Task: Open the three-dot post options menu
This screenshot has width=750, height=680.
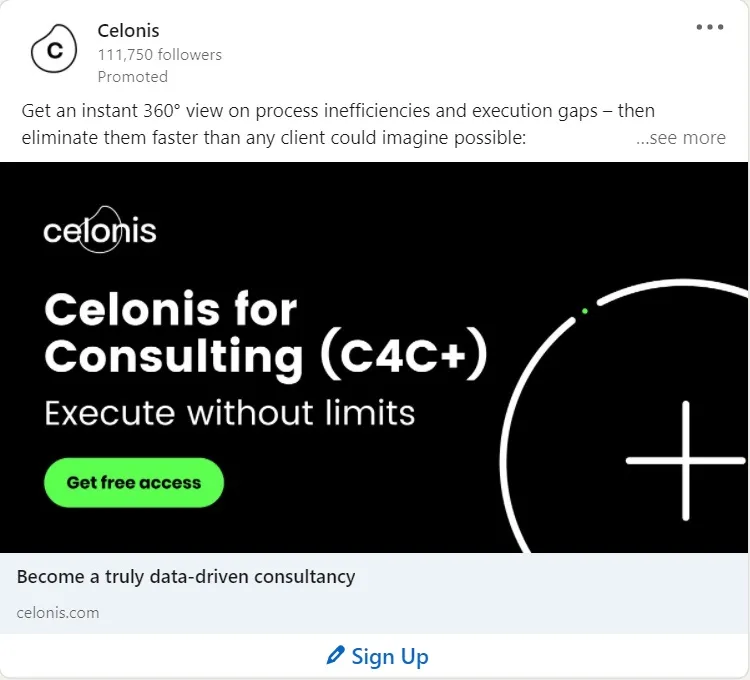Action: coord(710,27)
